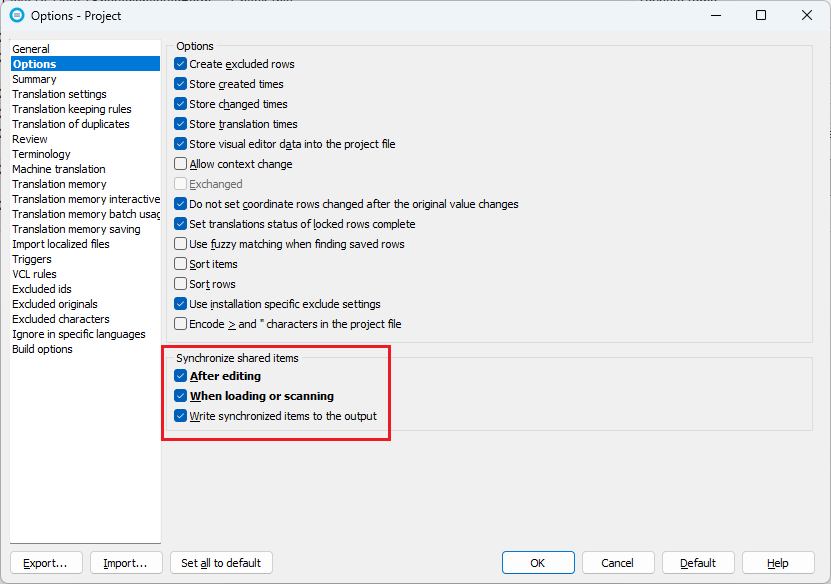
Task: Minimize the Options dialog window
Action: pyautogui.click(x=716, y=15)
